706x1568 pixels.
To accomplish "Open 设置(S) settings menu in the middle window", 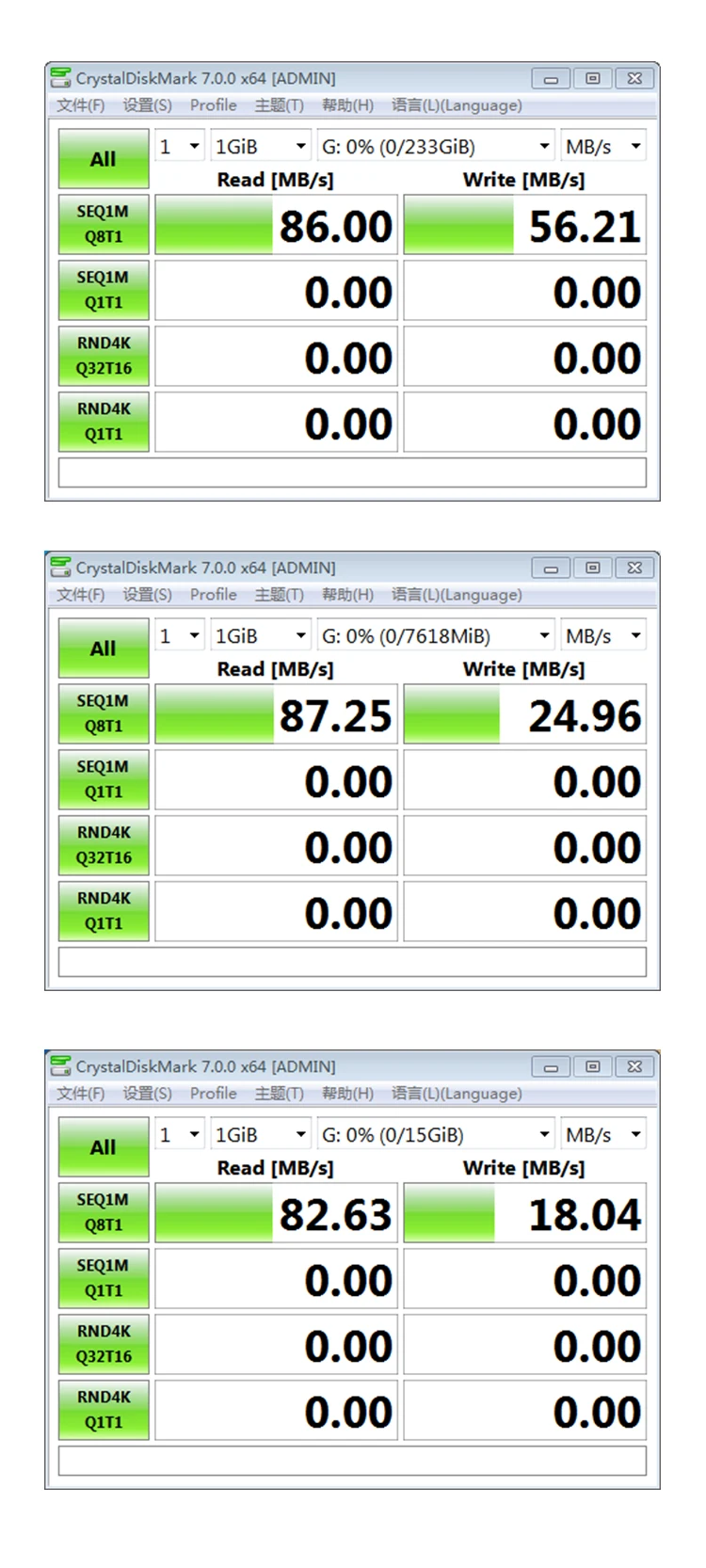I will tap(147, 595).
